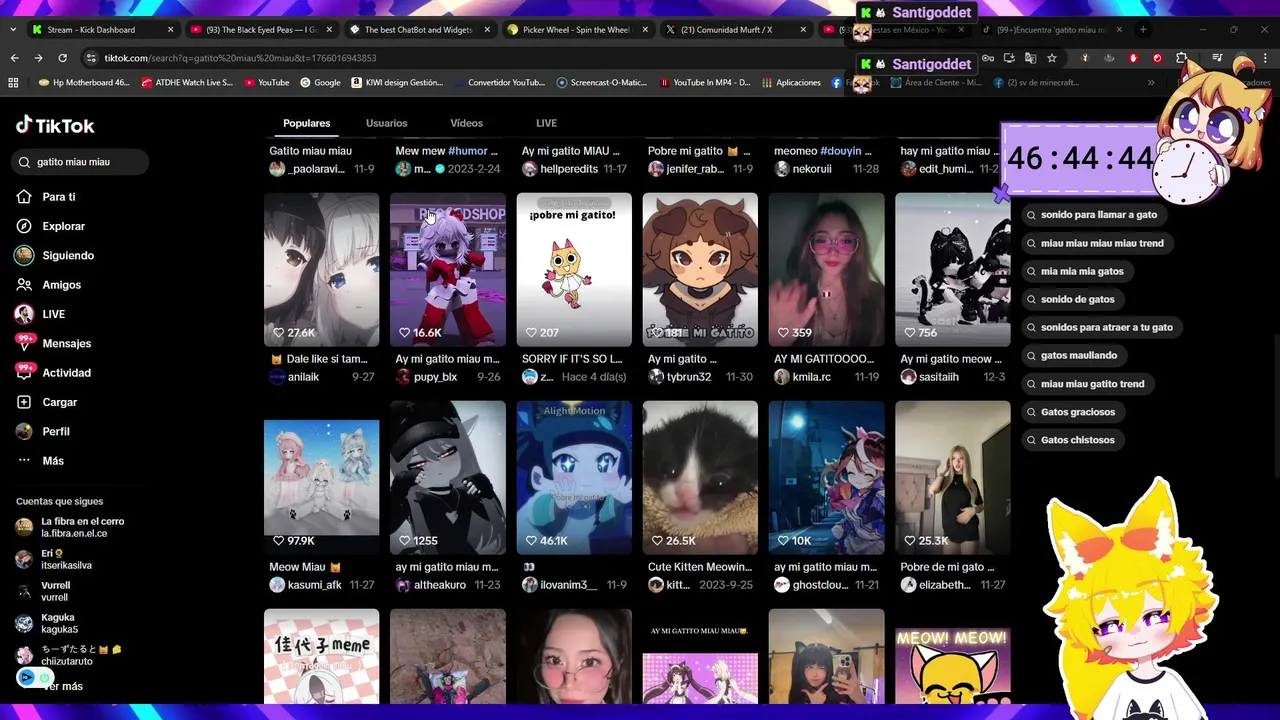
Task: Expand followed accounts with Ver más
Action: 62,686
